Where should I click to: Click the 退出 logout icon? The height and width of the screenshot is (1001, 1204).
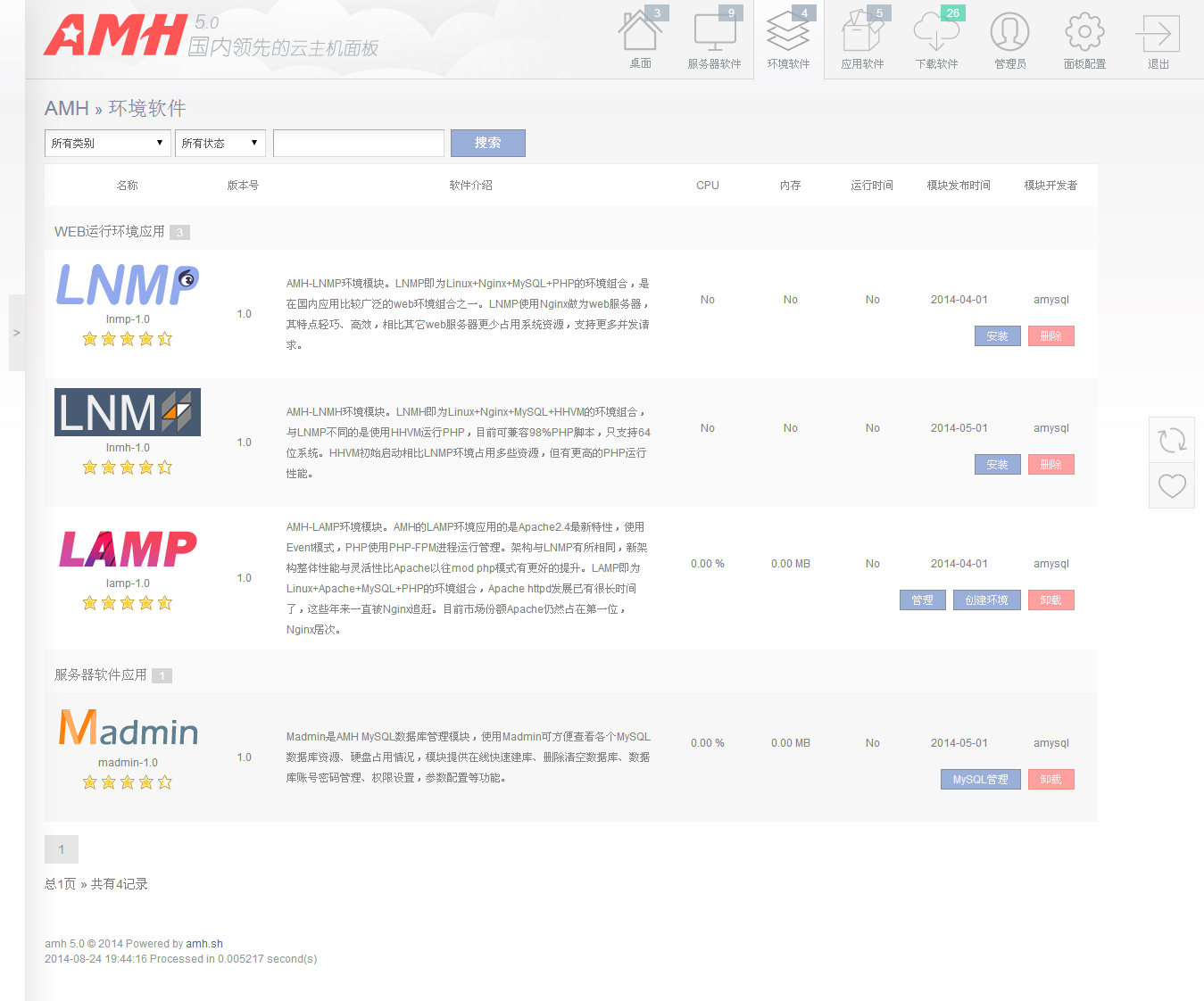(1158, 36)
